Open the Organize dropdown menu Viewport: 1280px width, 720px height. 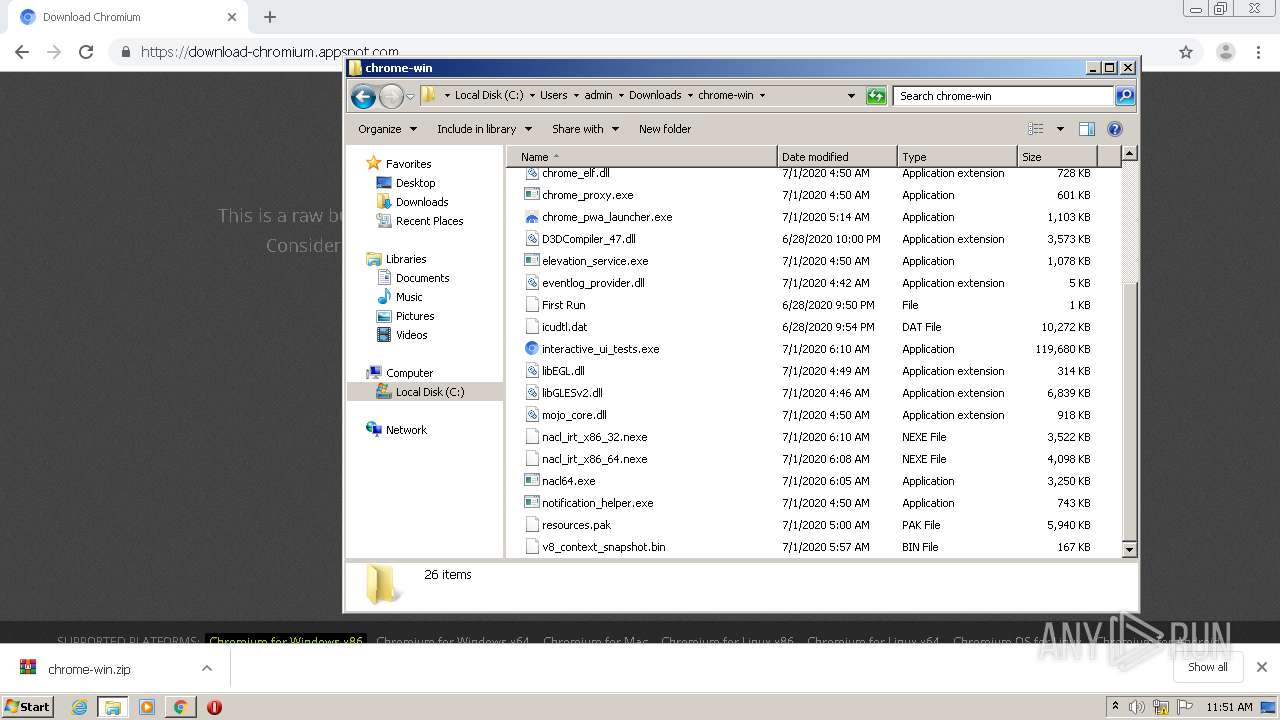pyautogui.click(x=387, y=129)
